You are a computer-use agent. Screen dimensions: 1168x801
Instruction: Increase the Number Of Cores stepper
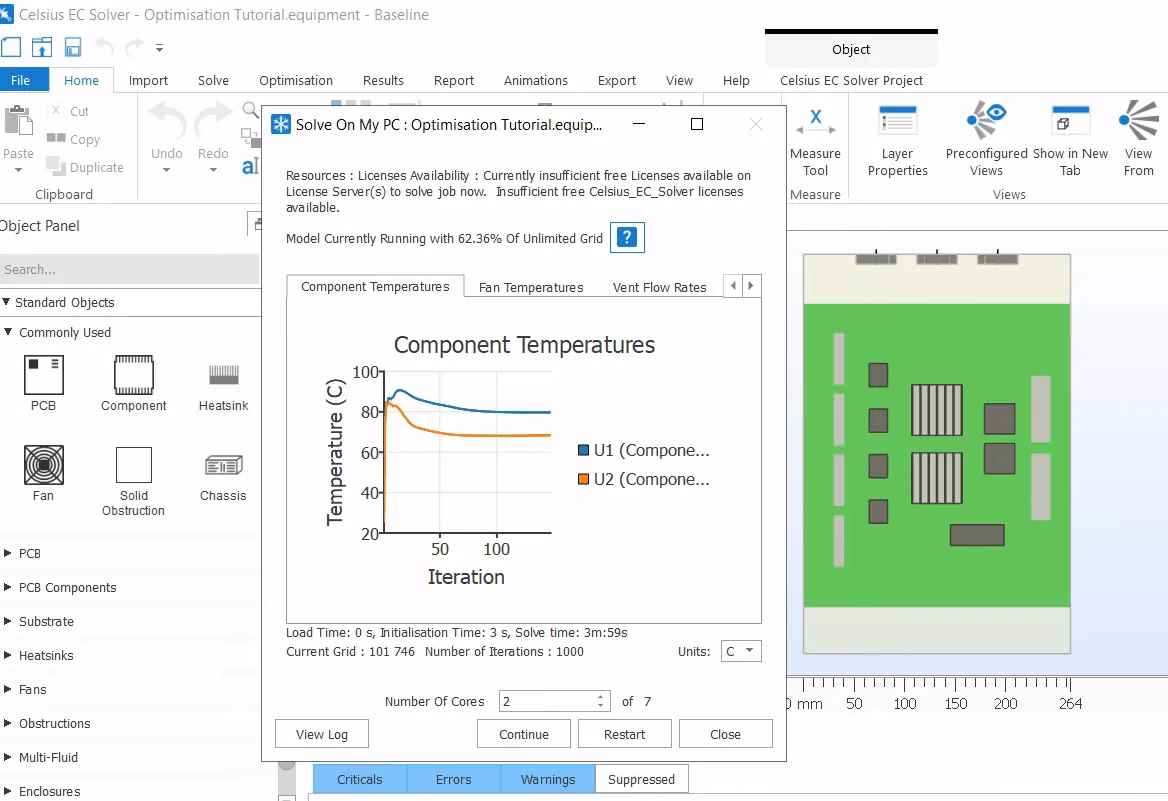[x=600, y=697]
